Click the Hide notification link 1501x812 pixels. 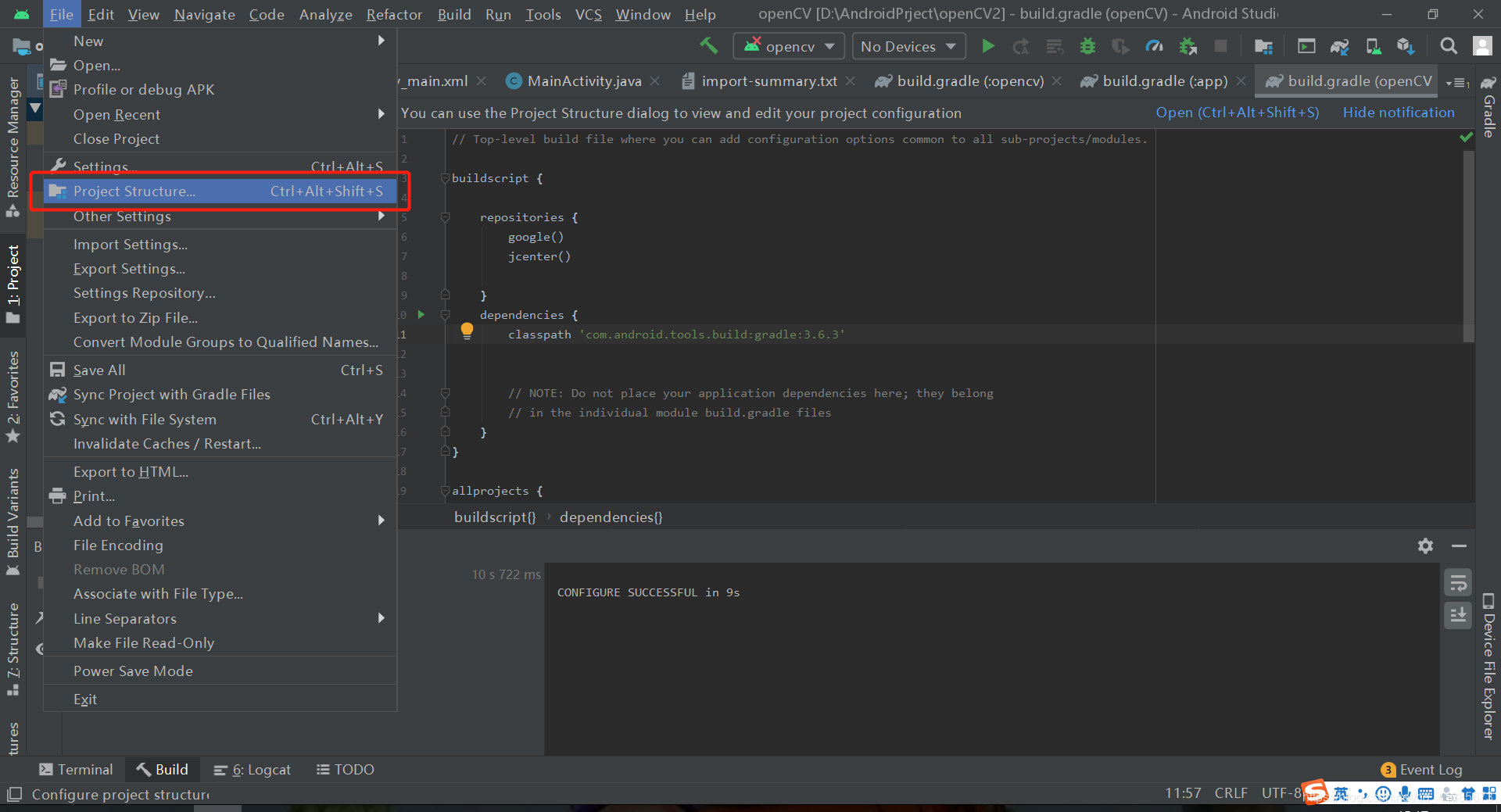coord(1399,113)
